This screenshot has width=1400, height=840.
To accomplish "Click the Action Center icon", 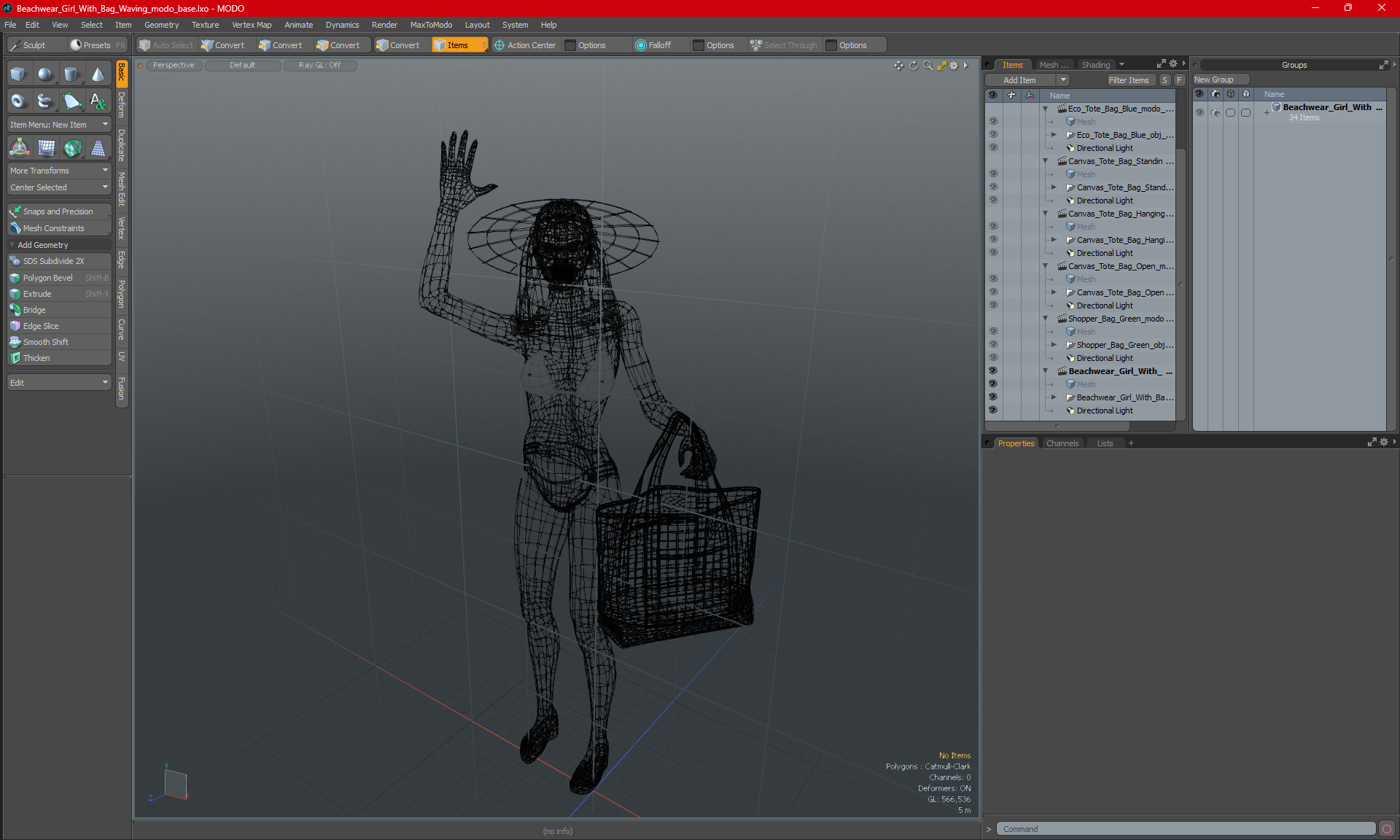I will [499, 45].
